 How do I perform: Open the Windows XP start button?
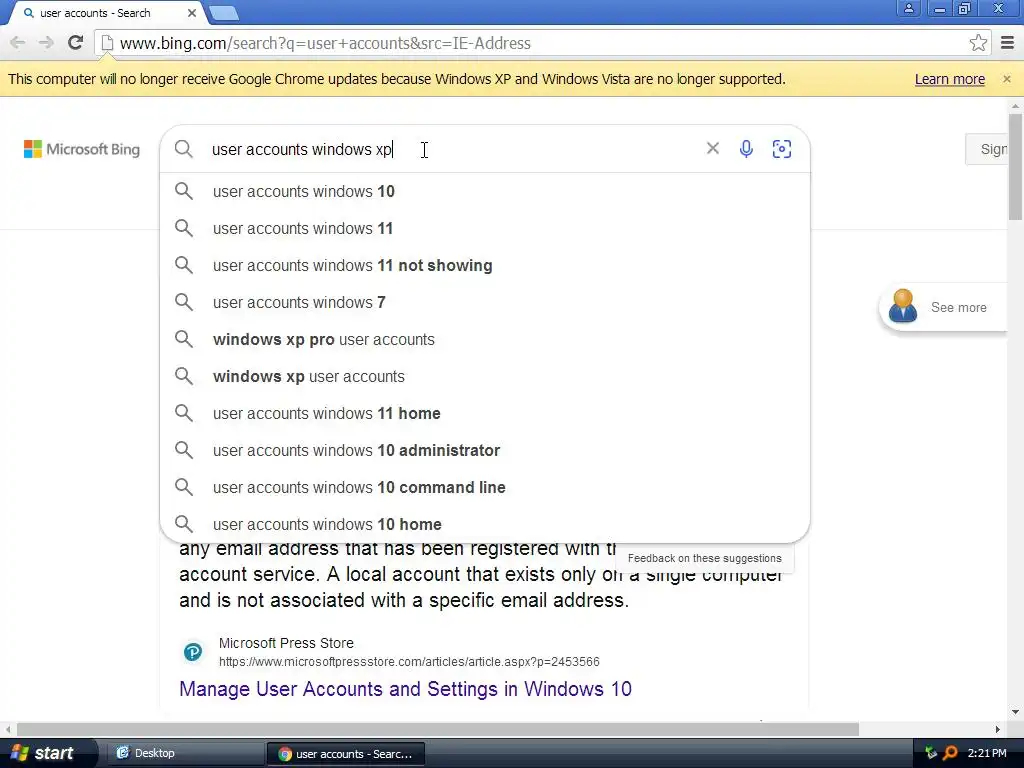click(x=46, y=753)
